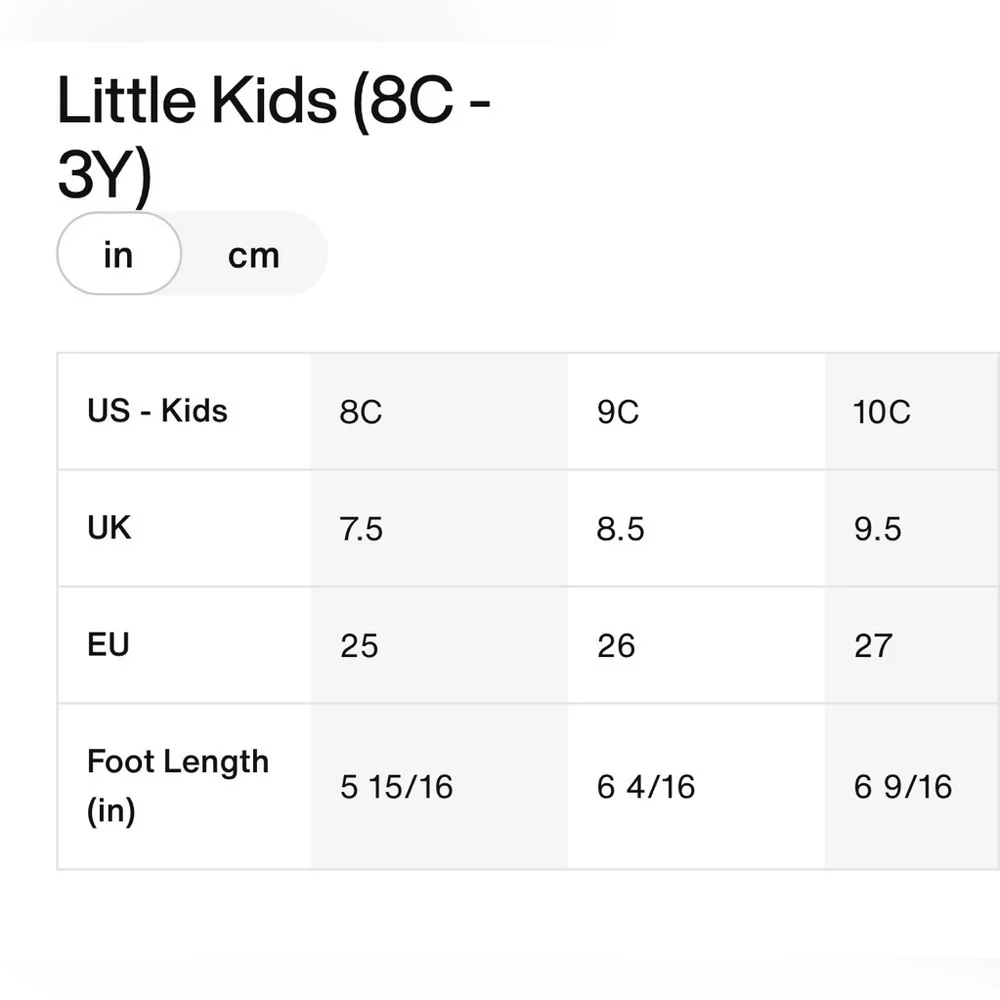1000x1000 pixels.
Task: Click the UK 8.5 cell
Action: pyautogui.click(x=696, y=528)
